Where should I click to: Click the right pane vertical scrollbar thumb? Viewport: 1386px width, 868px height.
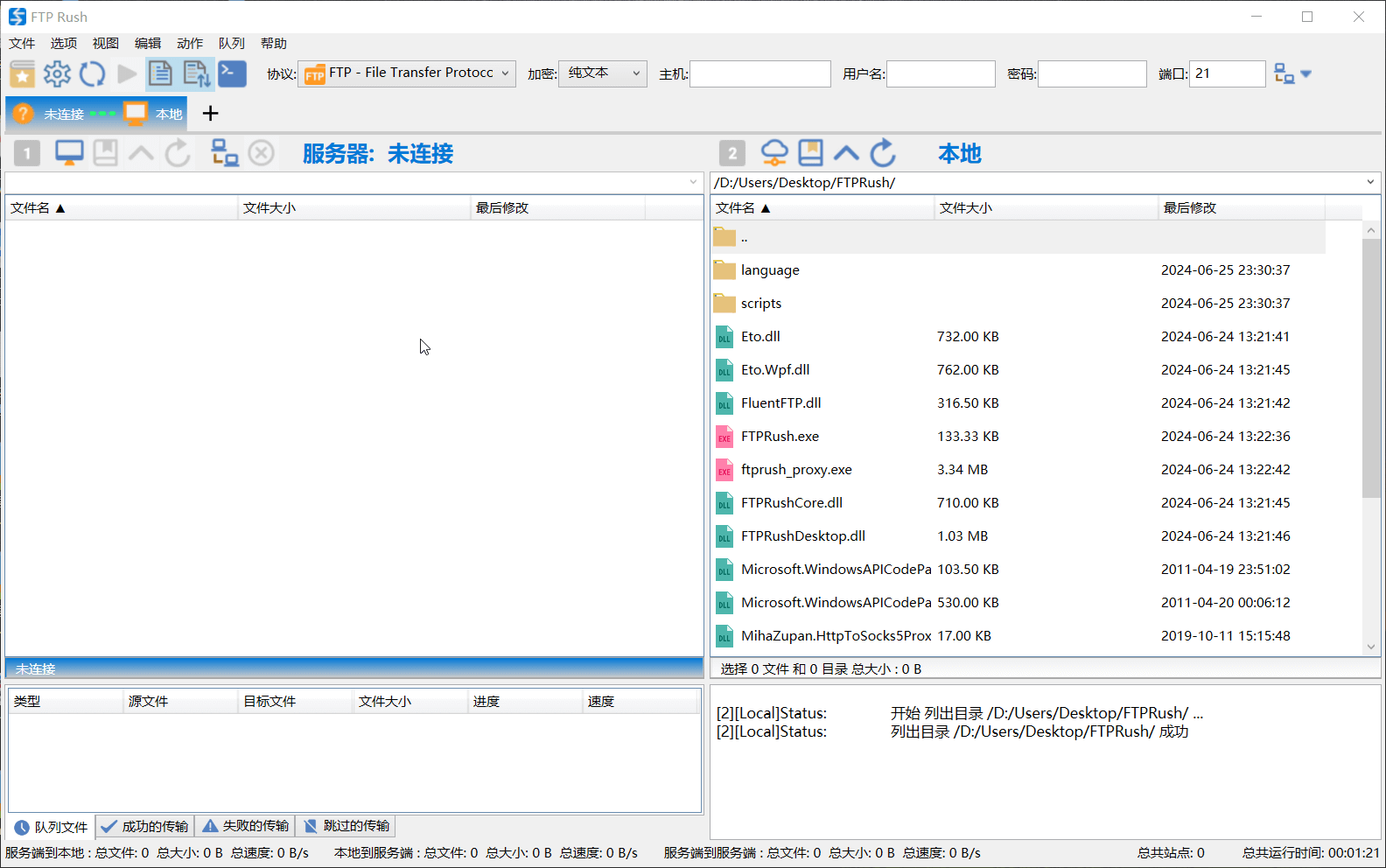tap(1370, 367)
